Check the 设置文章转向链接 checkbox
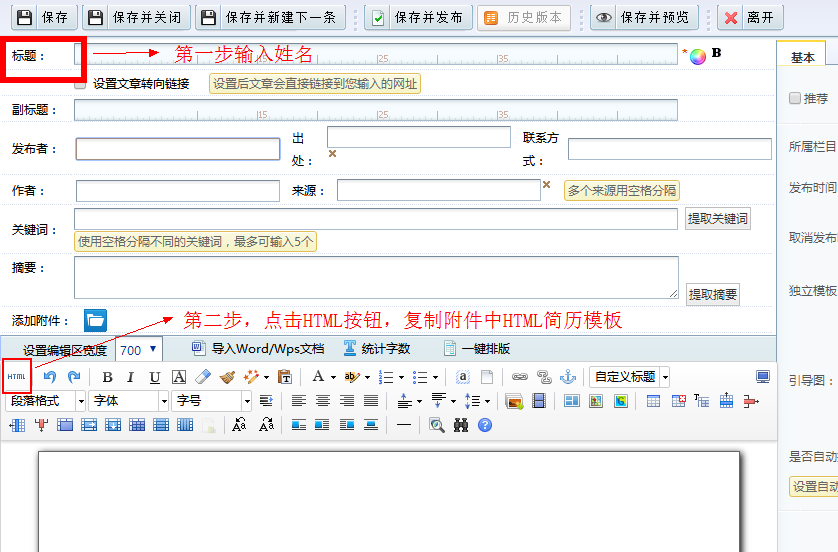838x552 pixels. point(81,83)
